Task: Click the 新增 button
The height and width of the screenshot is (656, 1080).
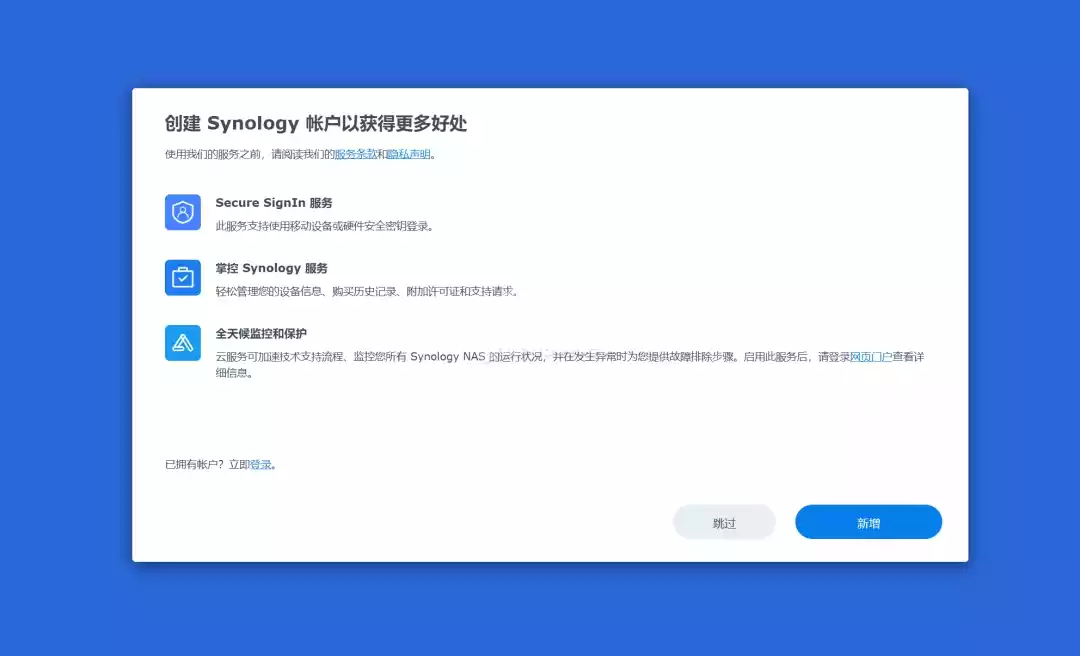Action: click(868, 522)
